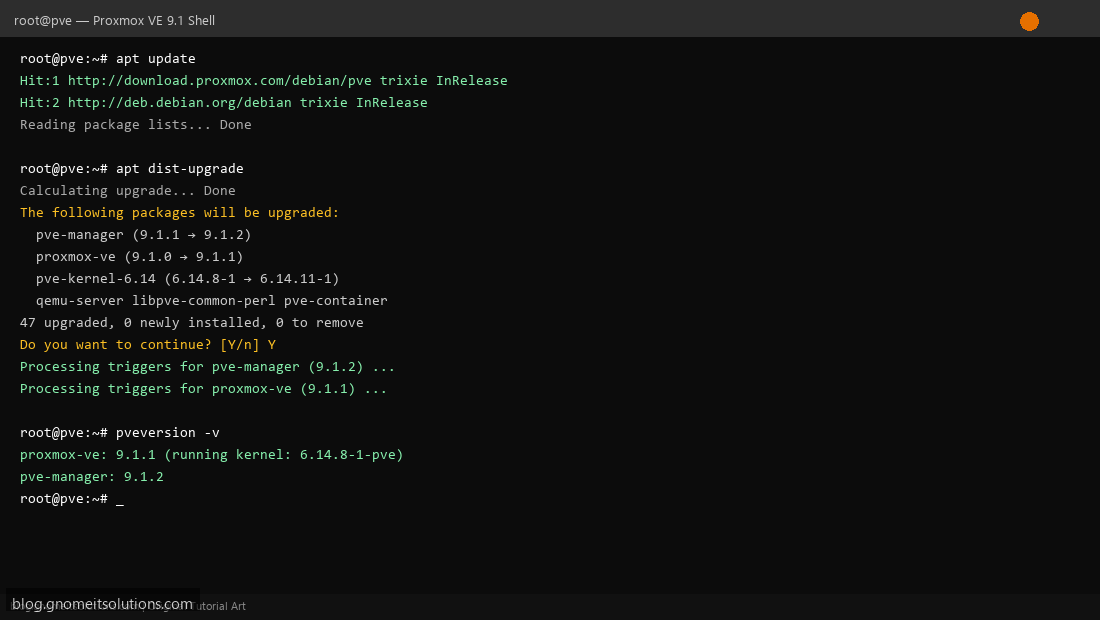Select the 'pveversion -v' command line

click(119, 433)
